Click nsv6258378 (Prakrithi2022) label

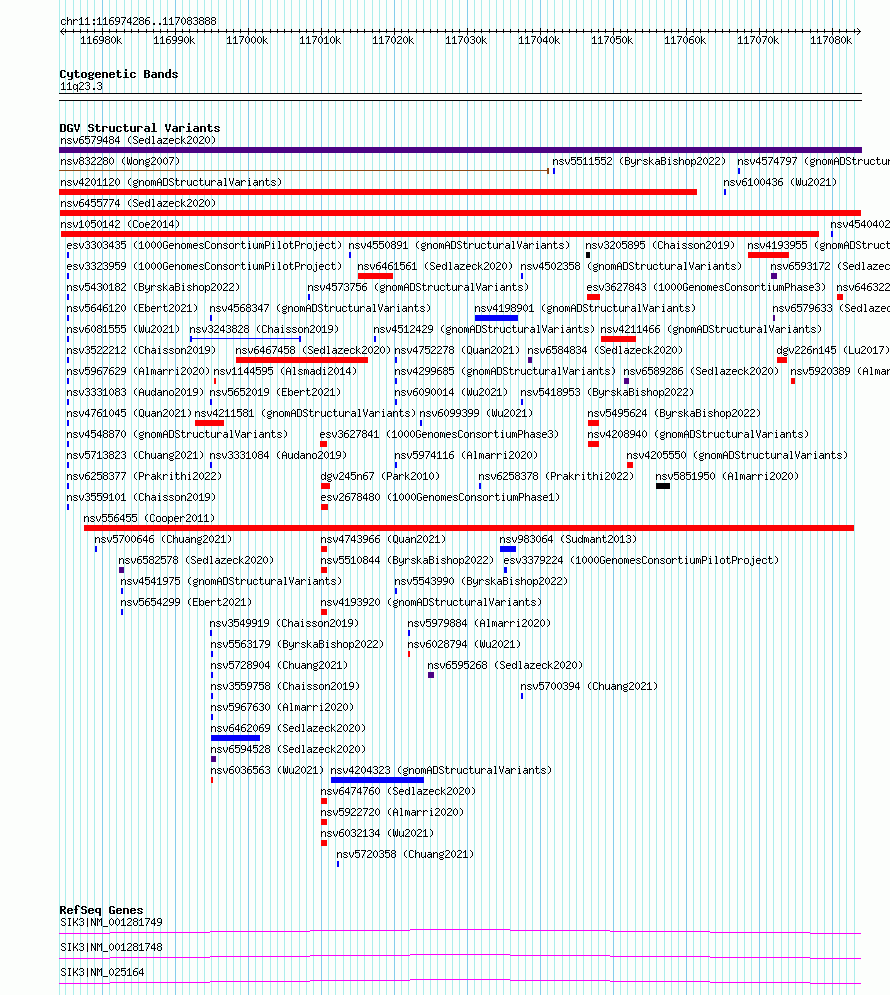(556, 477)
